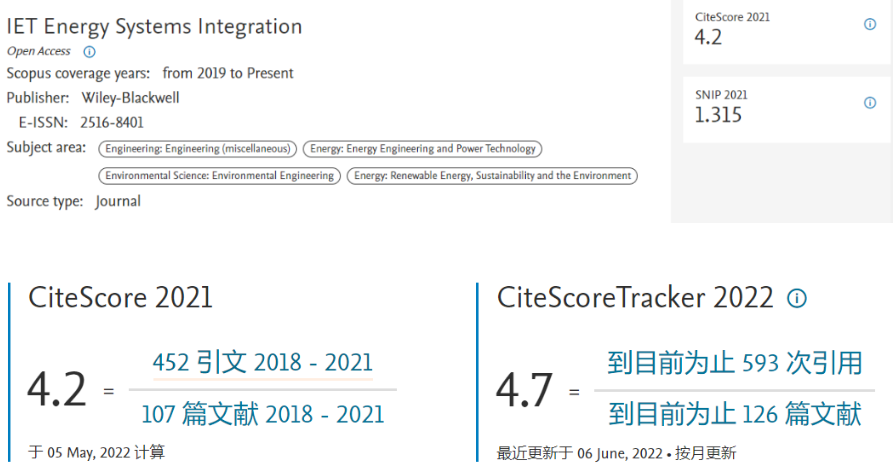Select the Environmental Engineering subject tag
This screenshot has height=469, width=894.
tap(219, 176)
